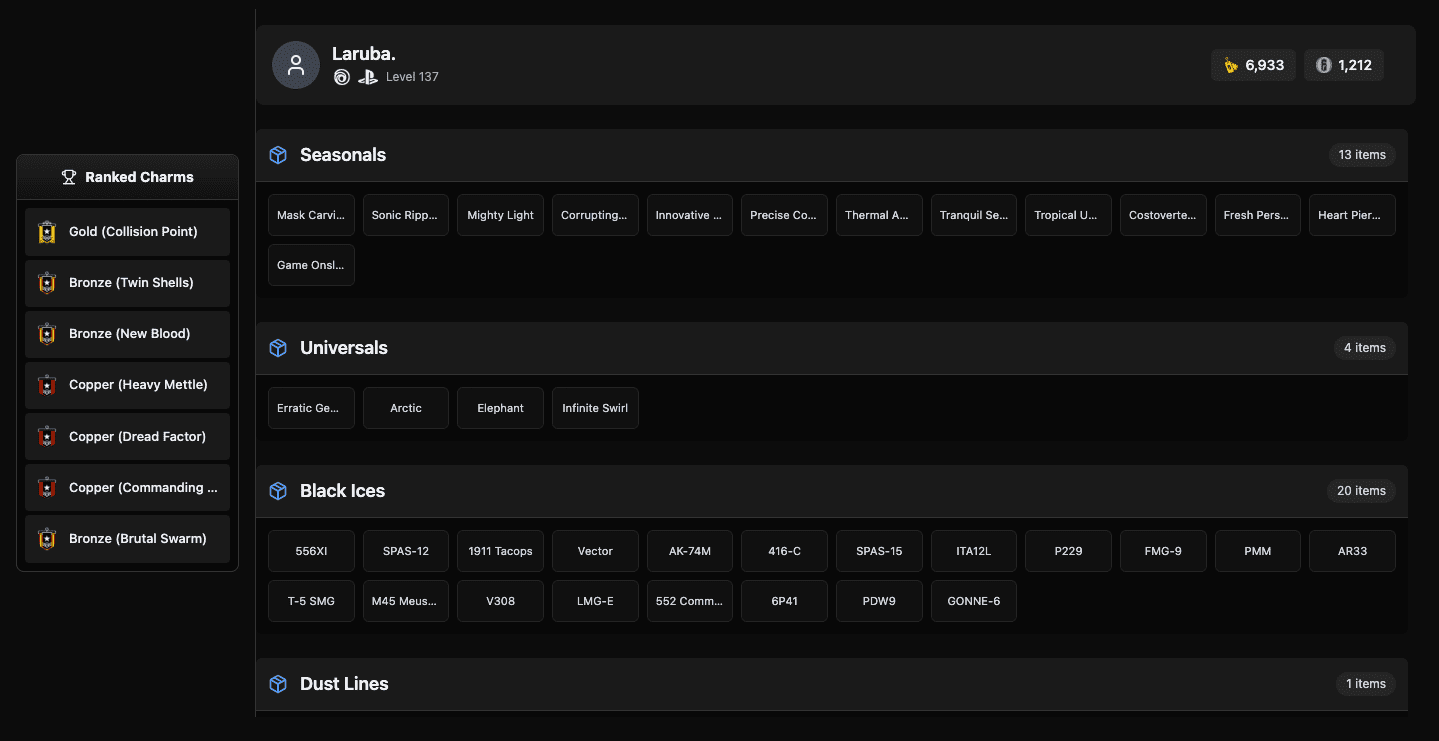Viewport: 1439px width, 741px height.
Task: Click the profile avatar picture
Action: pyautogui.click(x=295, y=65)
